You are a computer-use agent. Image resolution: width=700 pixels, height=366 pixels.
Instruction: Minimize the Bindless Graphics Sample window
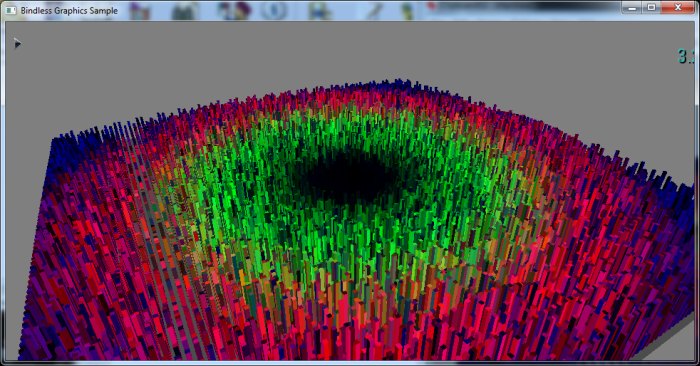point(631,8)
